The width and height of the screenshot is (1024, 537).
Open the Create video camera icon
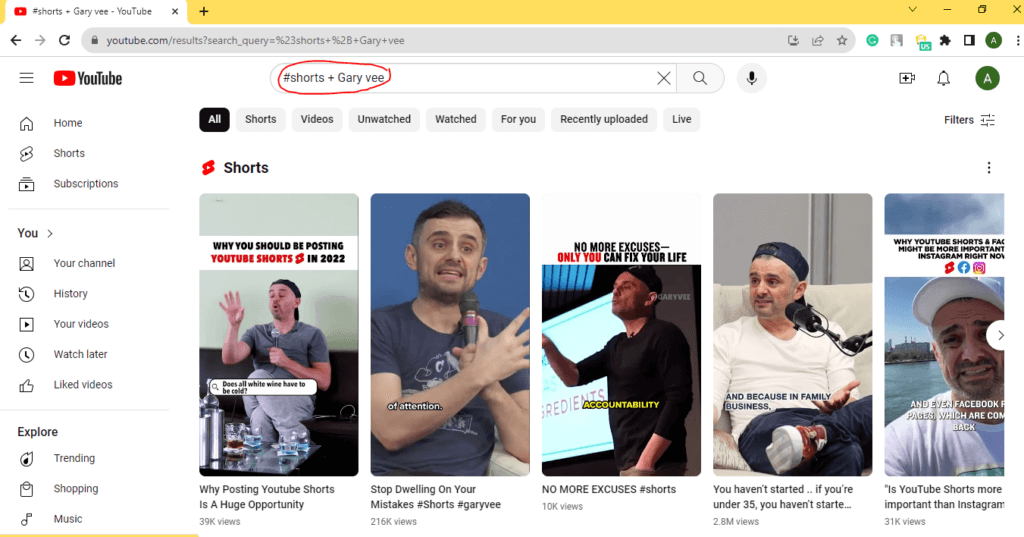click(x=907, y=78)
